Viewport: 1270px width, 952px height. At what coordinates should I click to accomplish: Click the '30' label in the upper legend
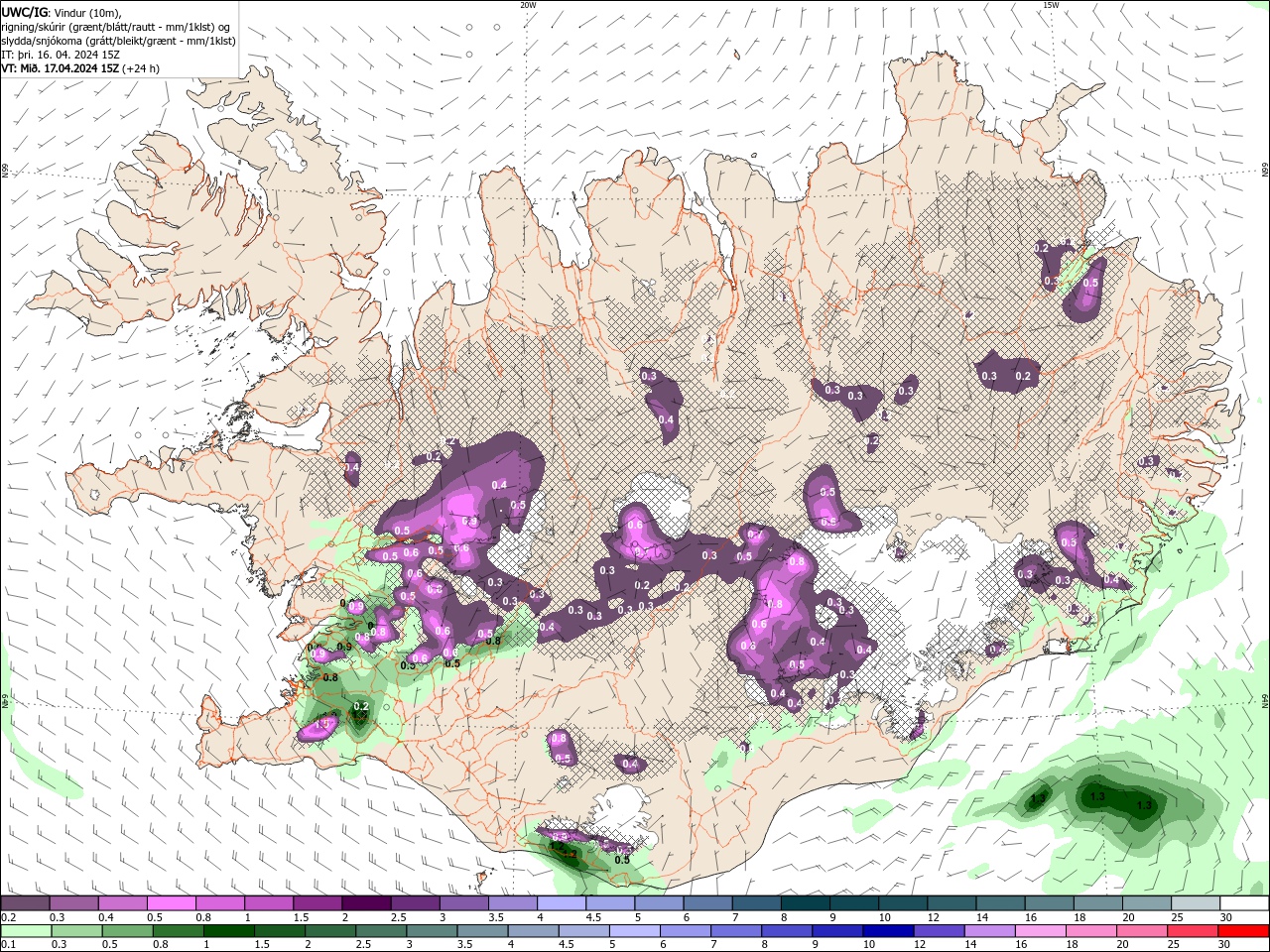[1226, 917]
